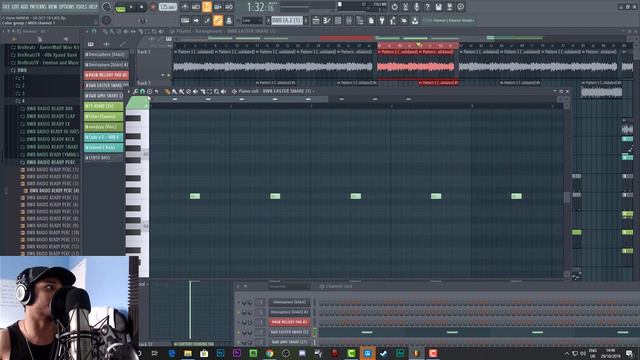This screenshot has height=360, width=640.
Task: Toggle mute LED on first Omnisphere channel
Action: pos(239,302)
